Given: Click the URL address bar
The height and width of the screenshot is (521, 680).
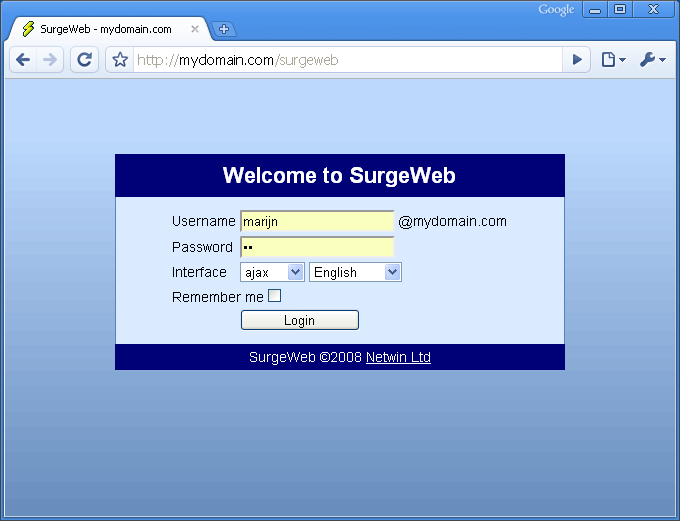Looking at the screenshot, I should tap(345, 60).
